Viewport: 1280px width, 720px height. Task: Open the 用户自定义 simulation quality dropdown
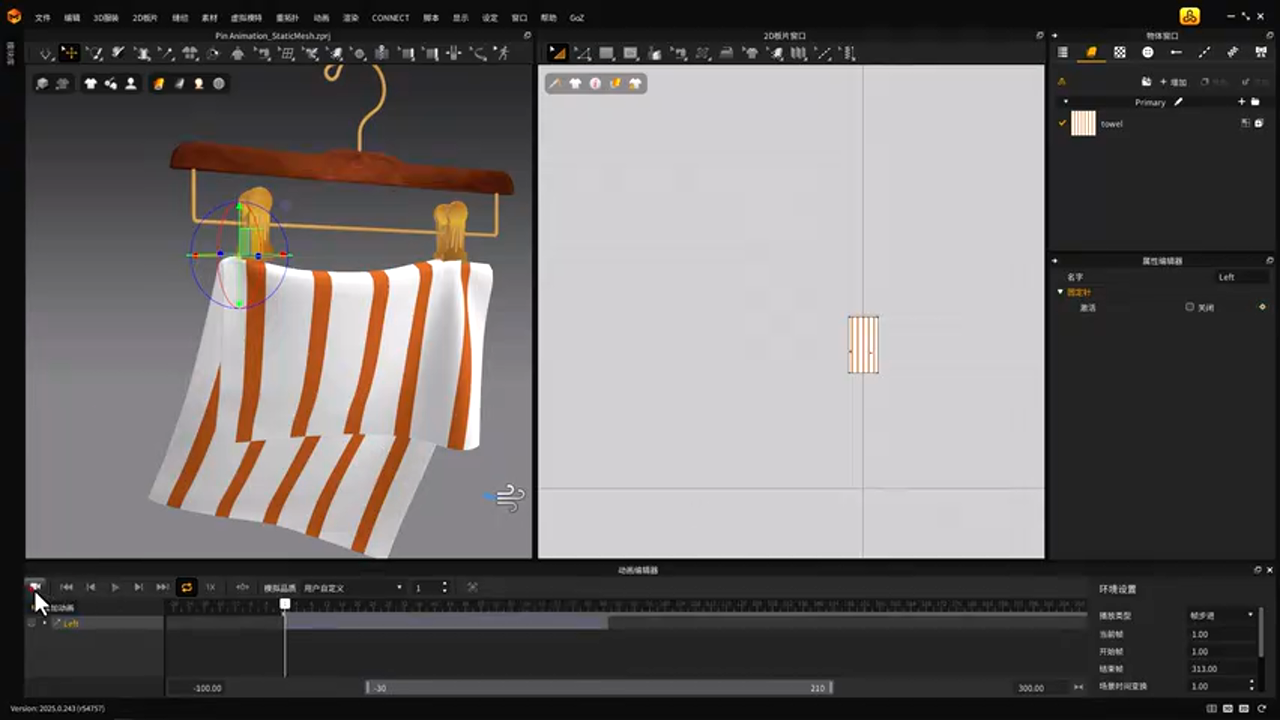[x=352, y=588]
